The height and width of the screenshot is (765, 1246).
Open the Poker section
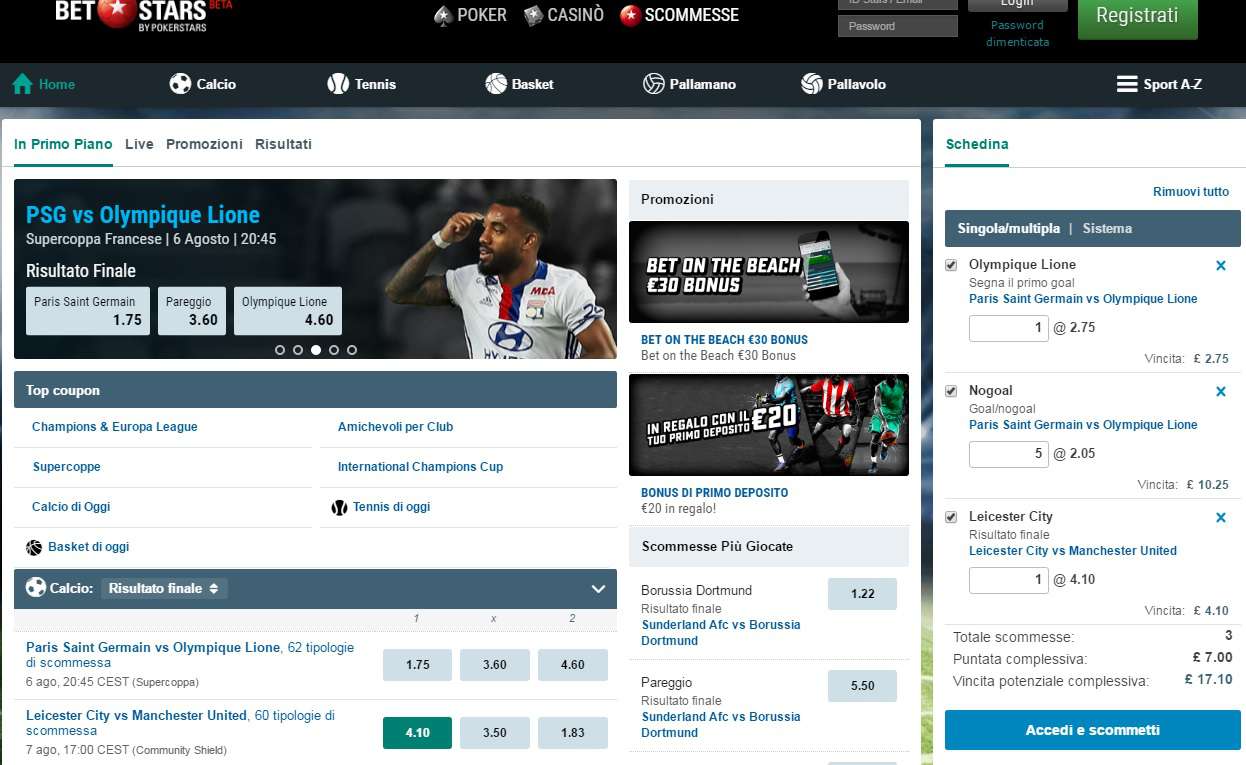click(470, 15)
